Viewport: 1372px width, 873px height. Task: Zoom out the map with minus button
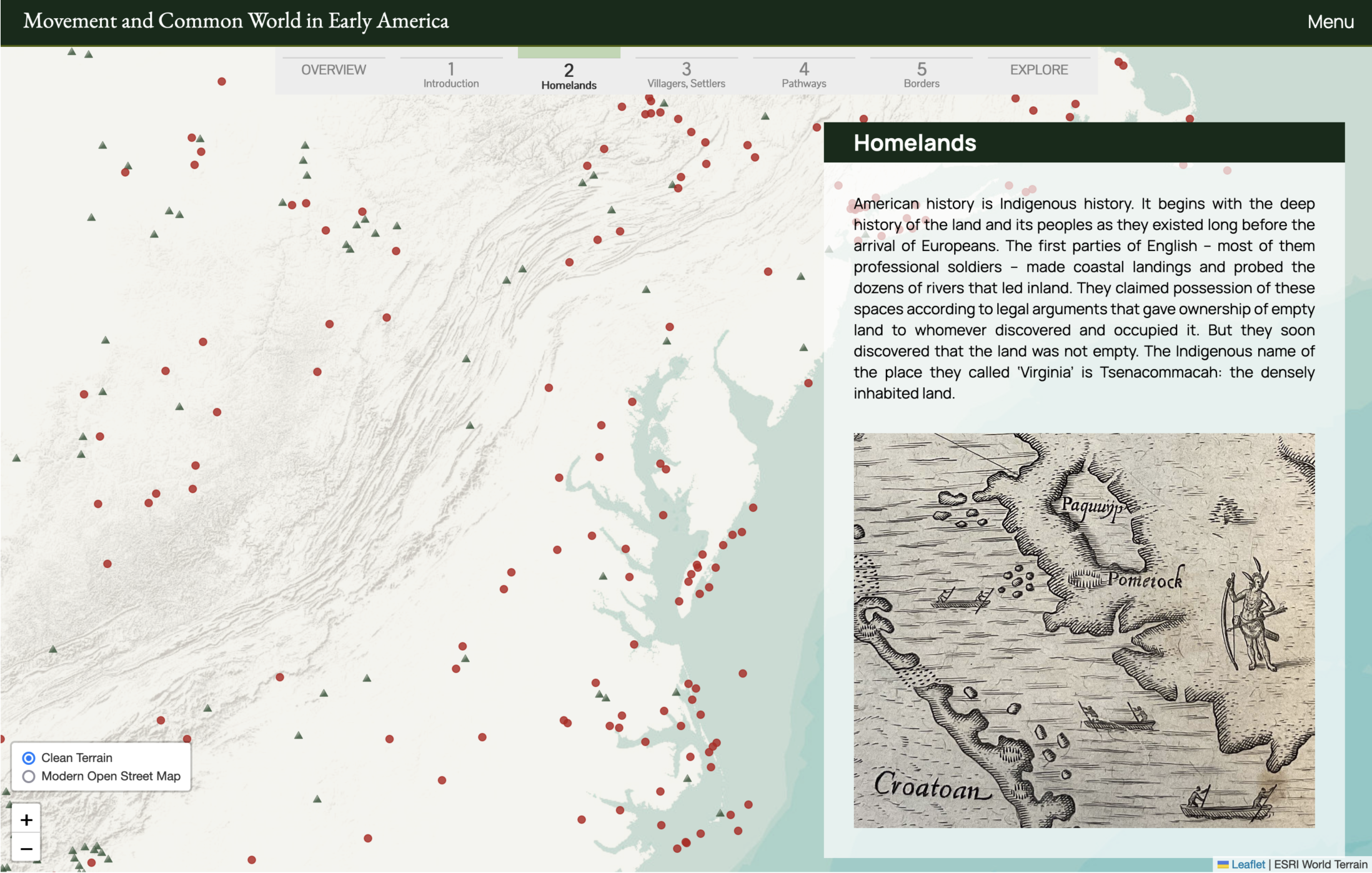tap(26, 848)
